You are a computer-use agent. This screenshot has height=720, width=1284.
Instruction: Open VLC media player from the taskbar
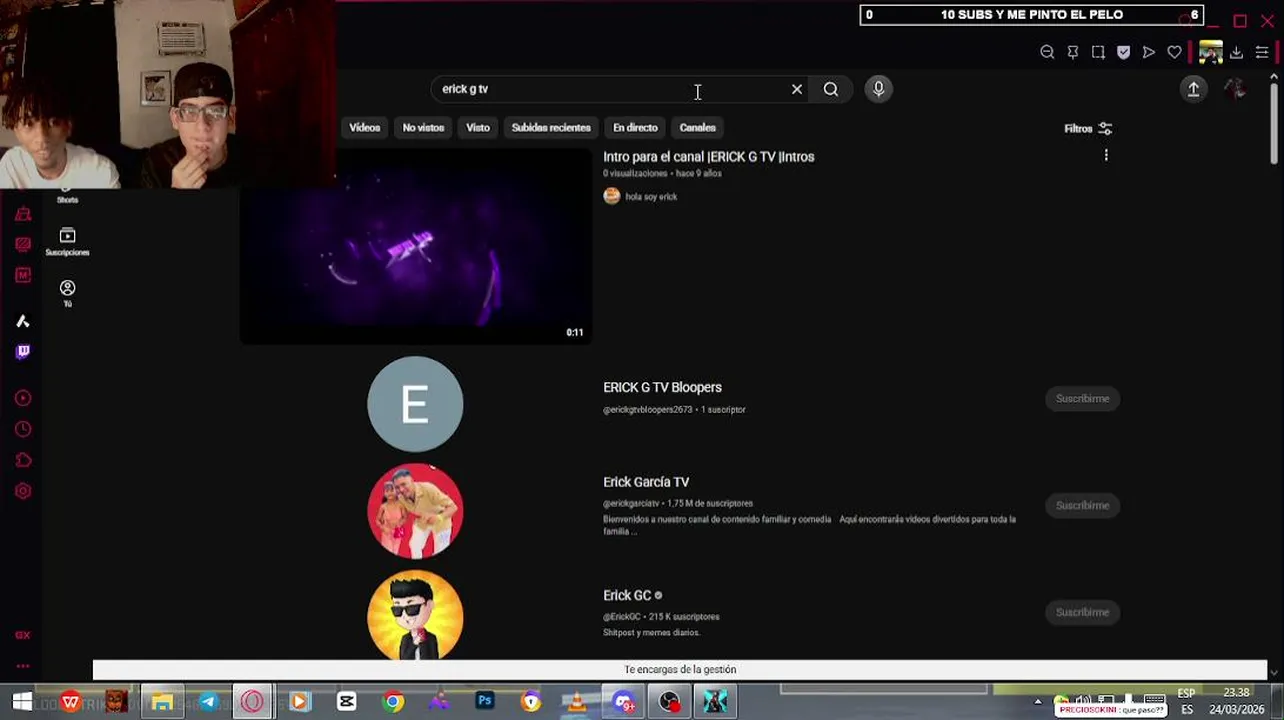click(x=577, y=702)
